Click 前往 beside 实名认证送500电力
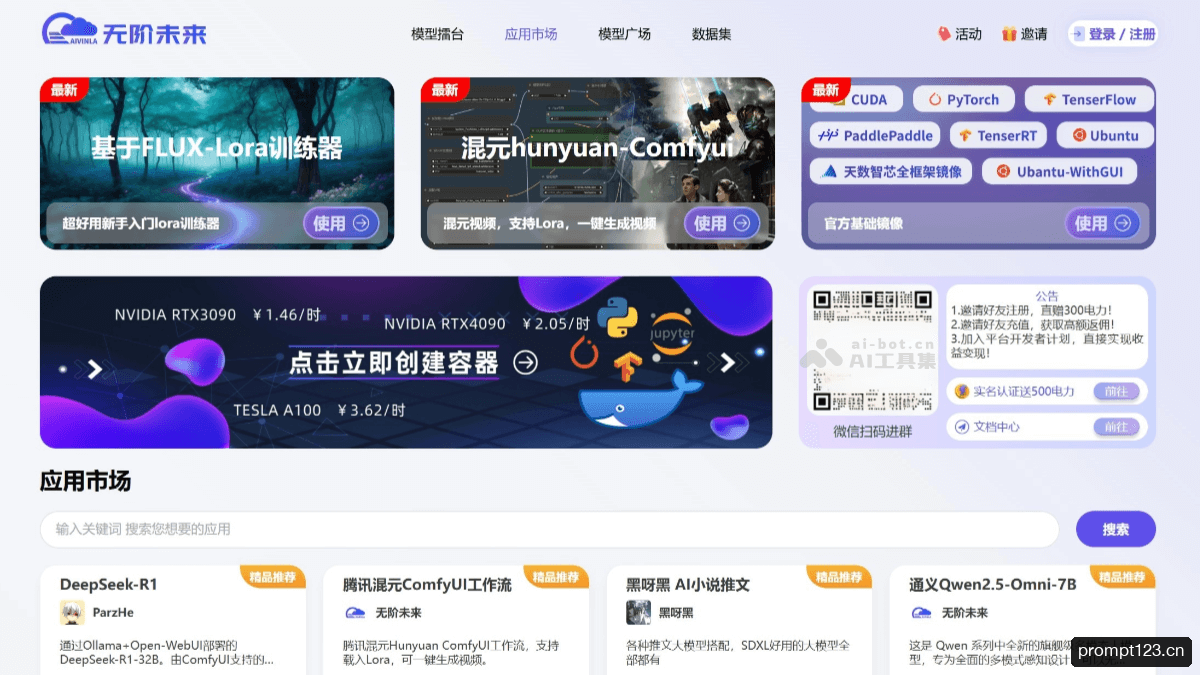This screenshot has width=1200, height=675. pos(1116,391)
